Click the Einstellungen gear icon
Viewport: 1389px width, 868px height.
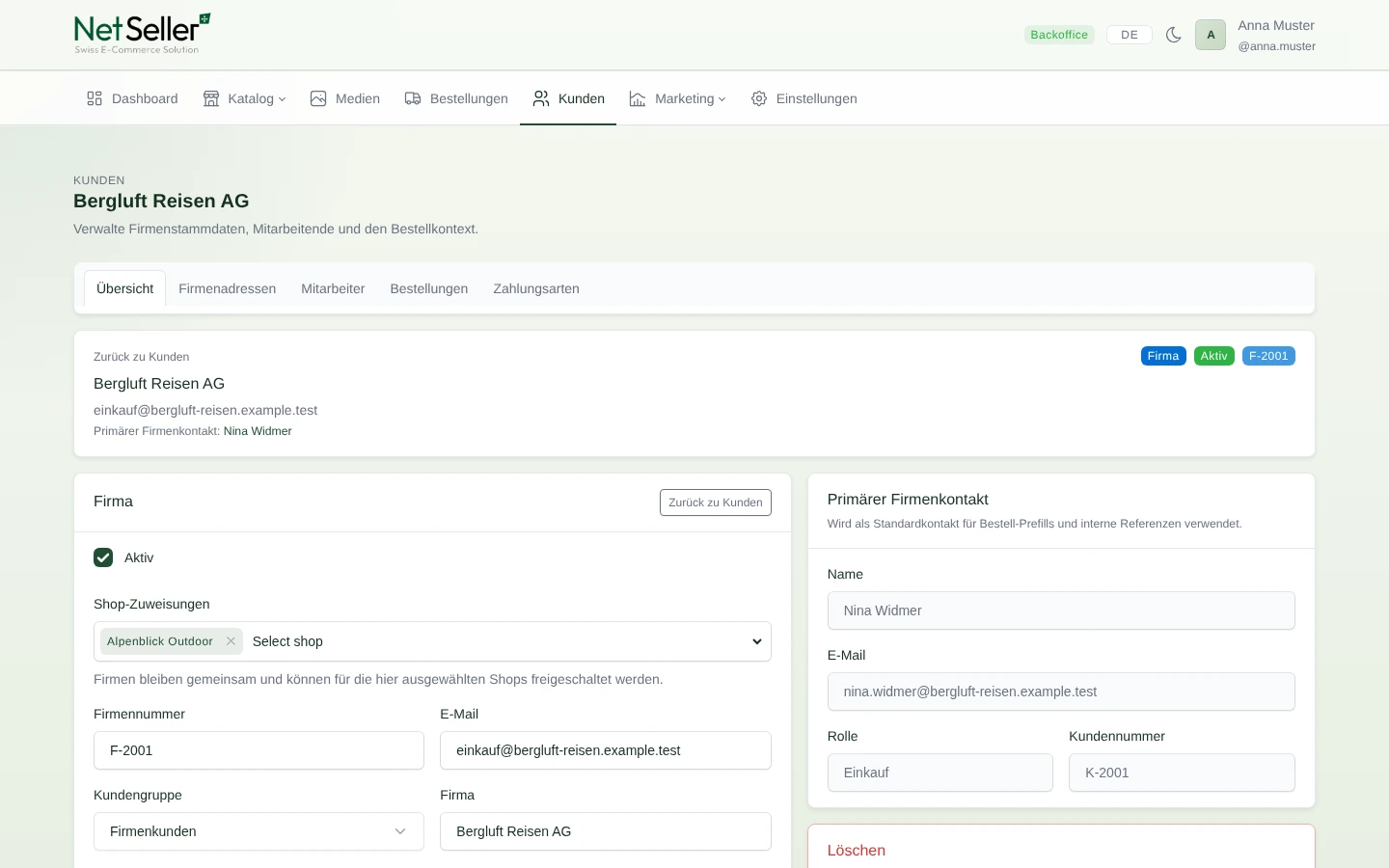coord(759,98)
